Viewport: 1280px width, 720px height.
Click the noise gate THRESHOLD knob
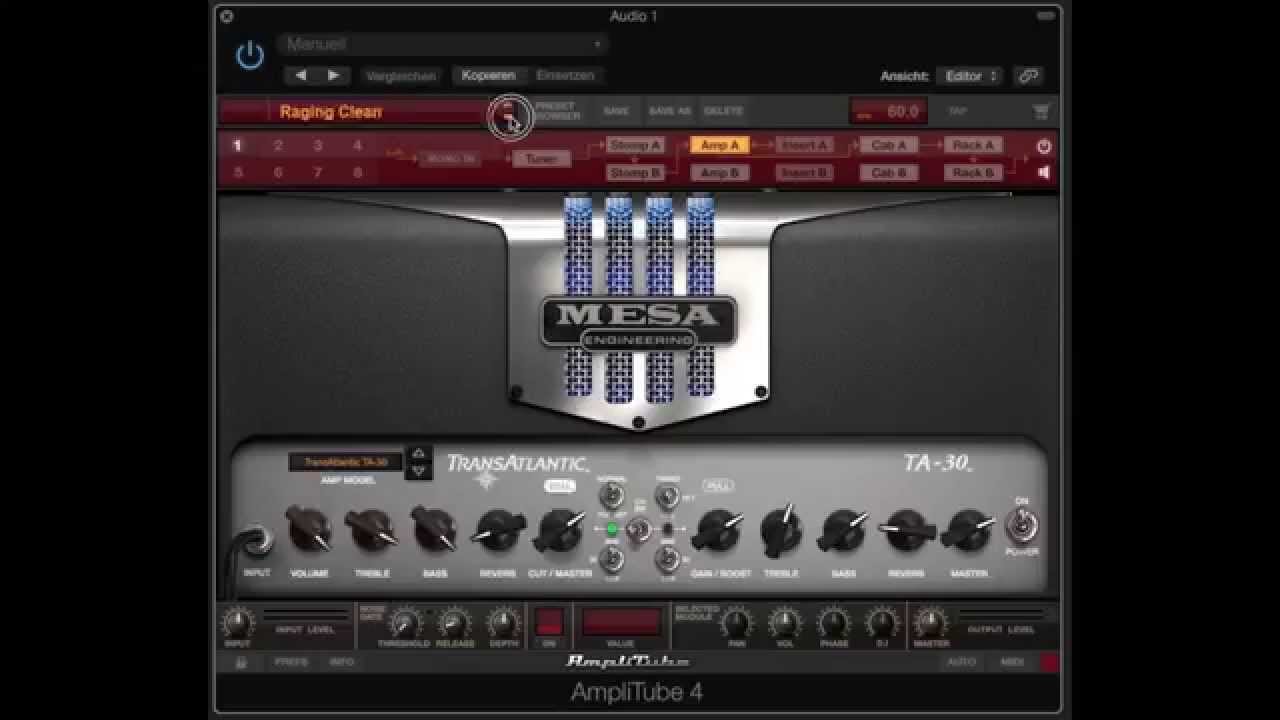pyautogui.click(x=404, y=623)
